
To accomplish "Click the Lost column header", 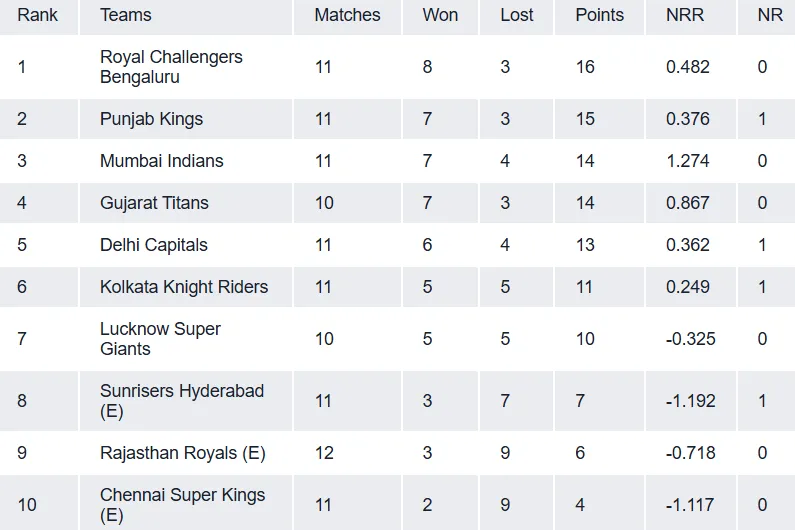I will point(517,15).
